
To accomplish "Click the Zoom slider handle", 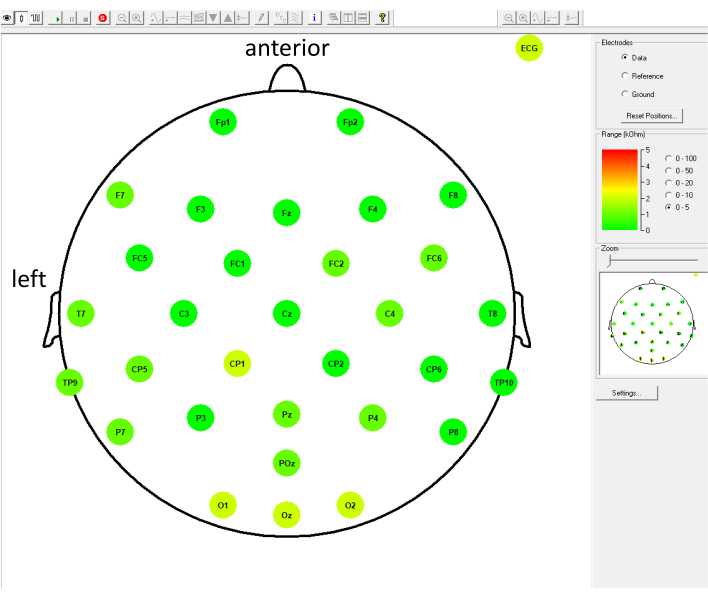I will (x=610, y=260).
